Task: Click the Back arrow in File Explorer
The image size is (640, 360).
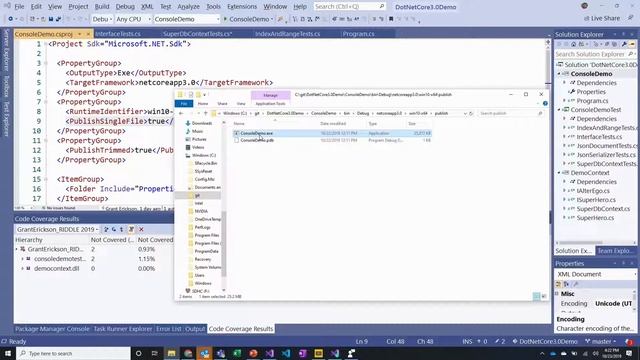Action: (x=181, y=113)
